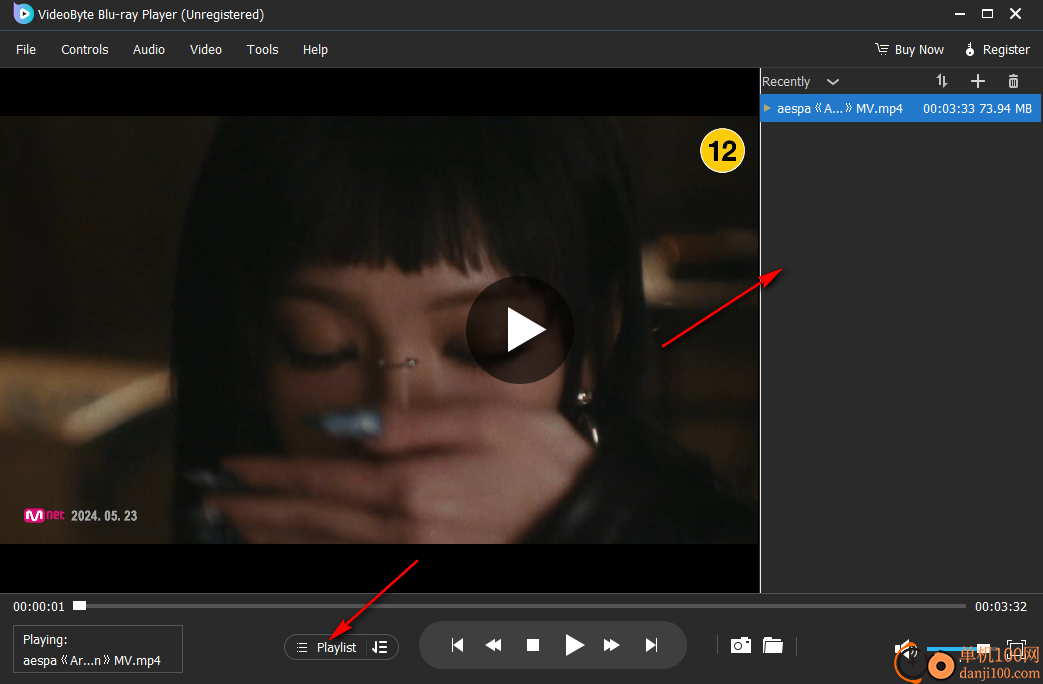Mute audio using the speaker icon

pyautogui.click(x=906, y=649)
